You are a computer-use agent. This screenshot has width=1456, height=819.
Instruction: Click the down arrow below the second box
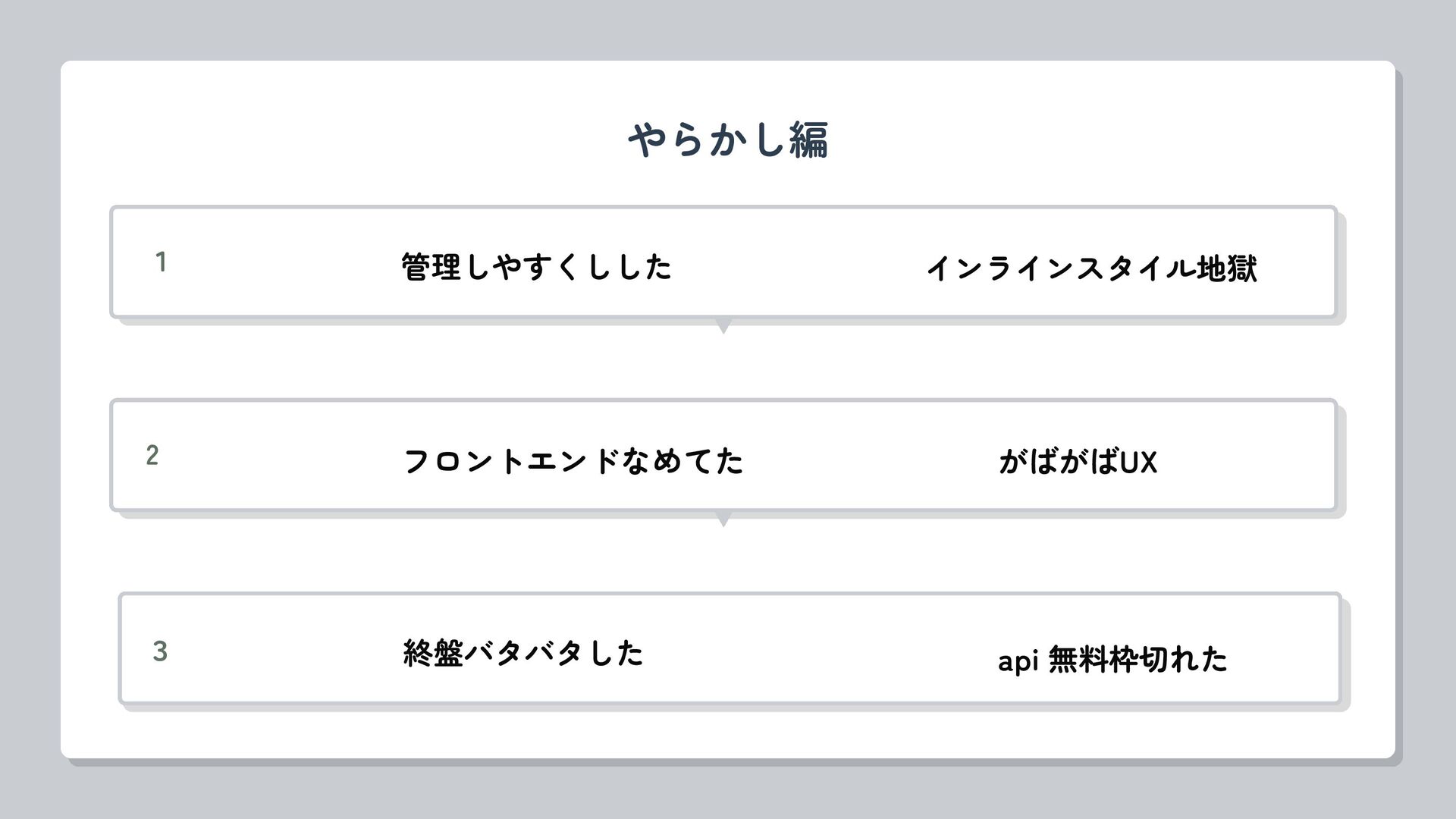point(723,520)
